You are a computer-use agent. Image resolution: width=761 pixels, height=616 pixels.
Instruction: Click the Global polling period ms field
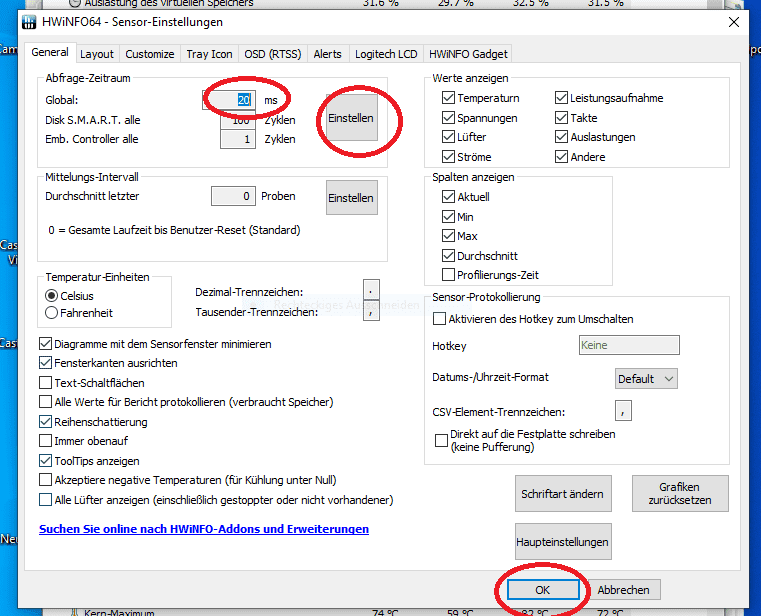[230, 100]
